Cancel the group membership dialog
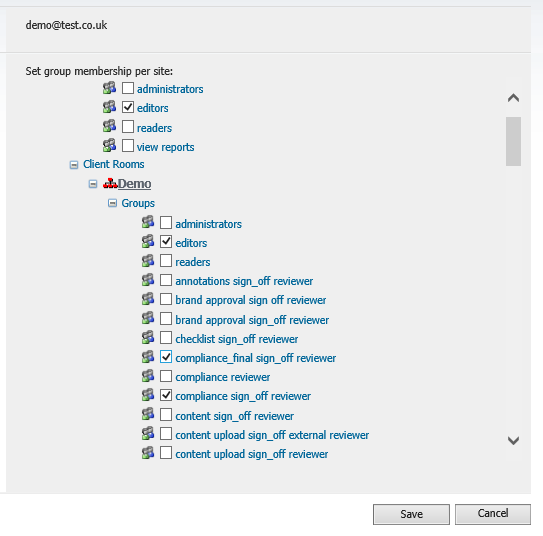 pyautogui.click(x=493, y=514)
